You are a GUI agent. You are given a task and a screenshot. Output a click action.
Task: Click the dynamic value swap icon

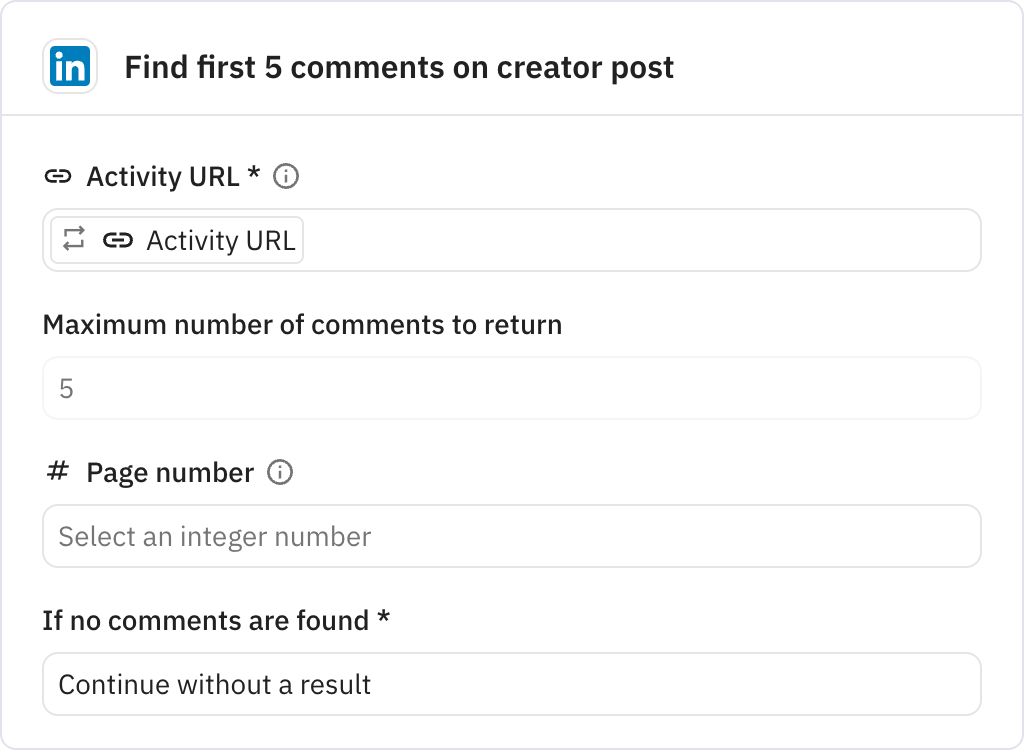coord(74,240)
